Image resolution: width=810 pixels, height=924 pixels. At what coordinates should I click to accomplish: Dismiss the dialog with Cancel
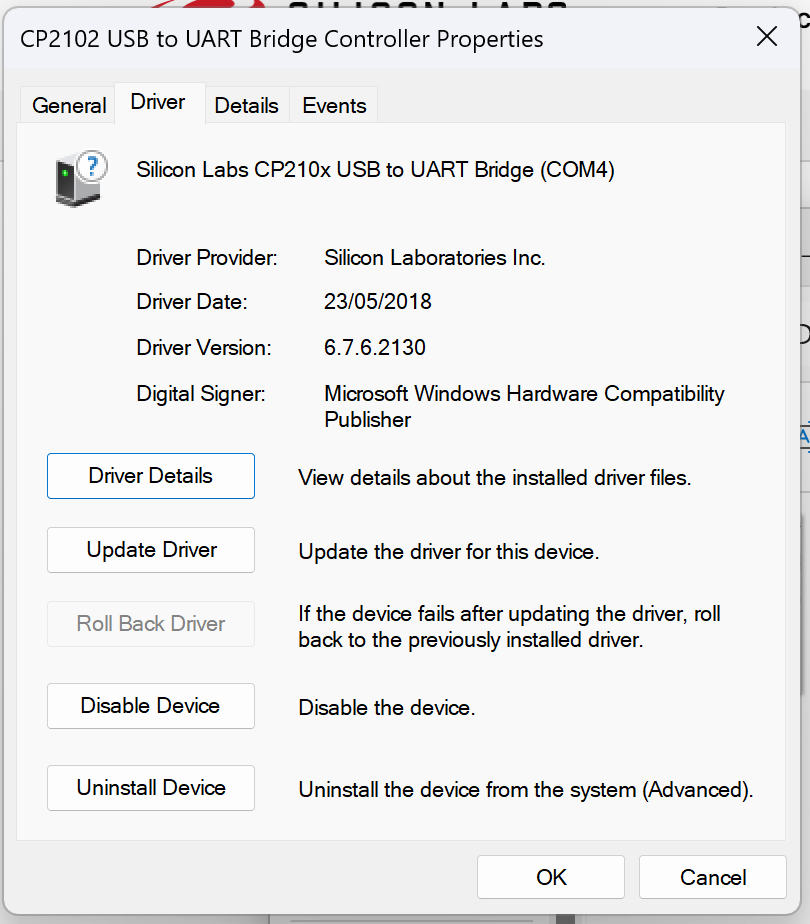coord(713,877)
